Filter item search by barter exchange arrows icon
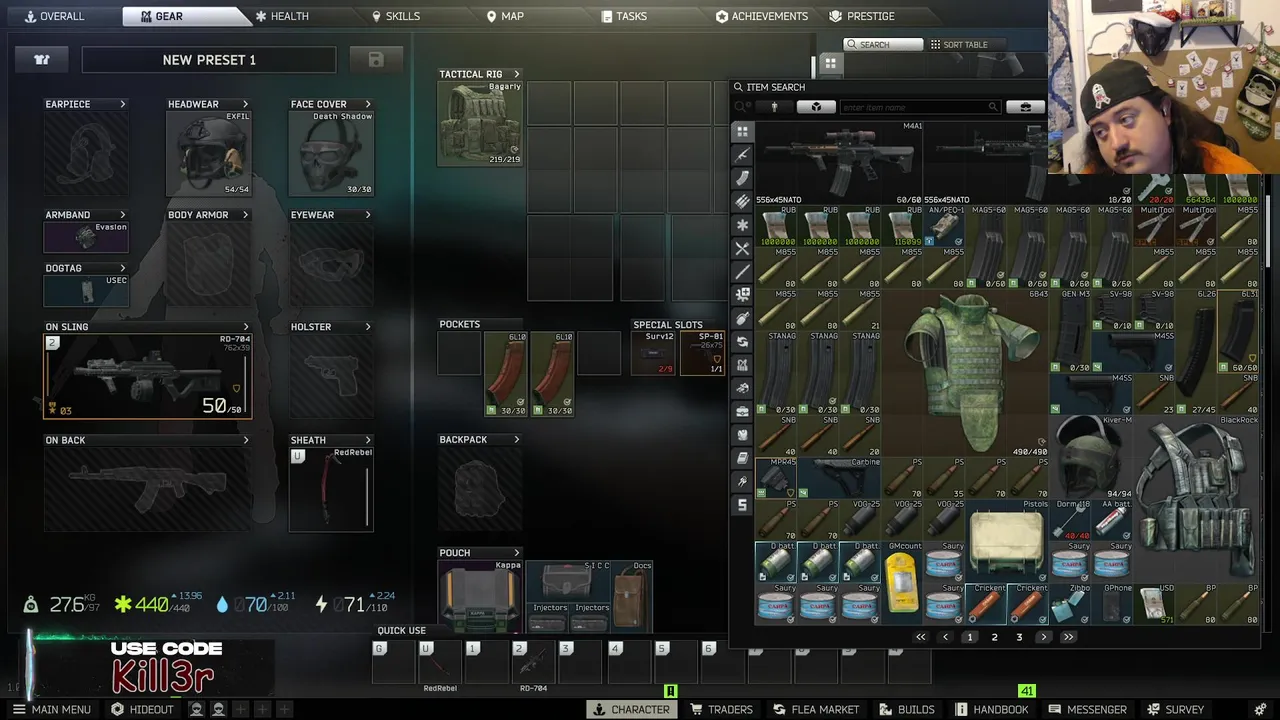This screenshot has width=1280, height=720. point(742,342)
